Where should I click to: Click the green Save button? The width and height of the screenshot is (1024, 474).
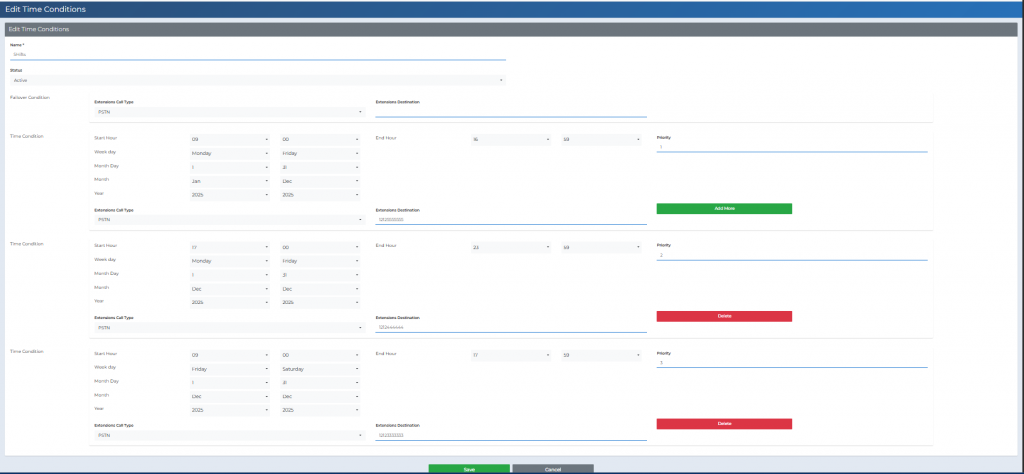coord(468,468)
